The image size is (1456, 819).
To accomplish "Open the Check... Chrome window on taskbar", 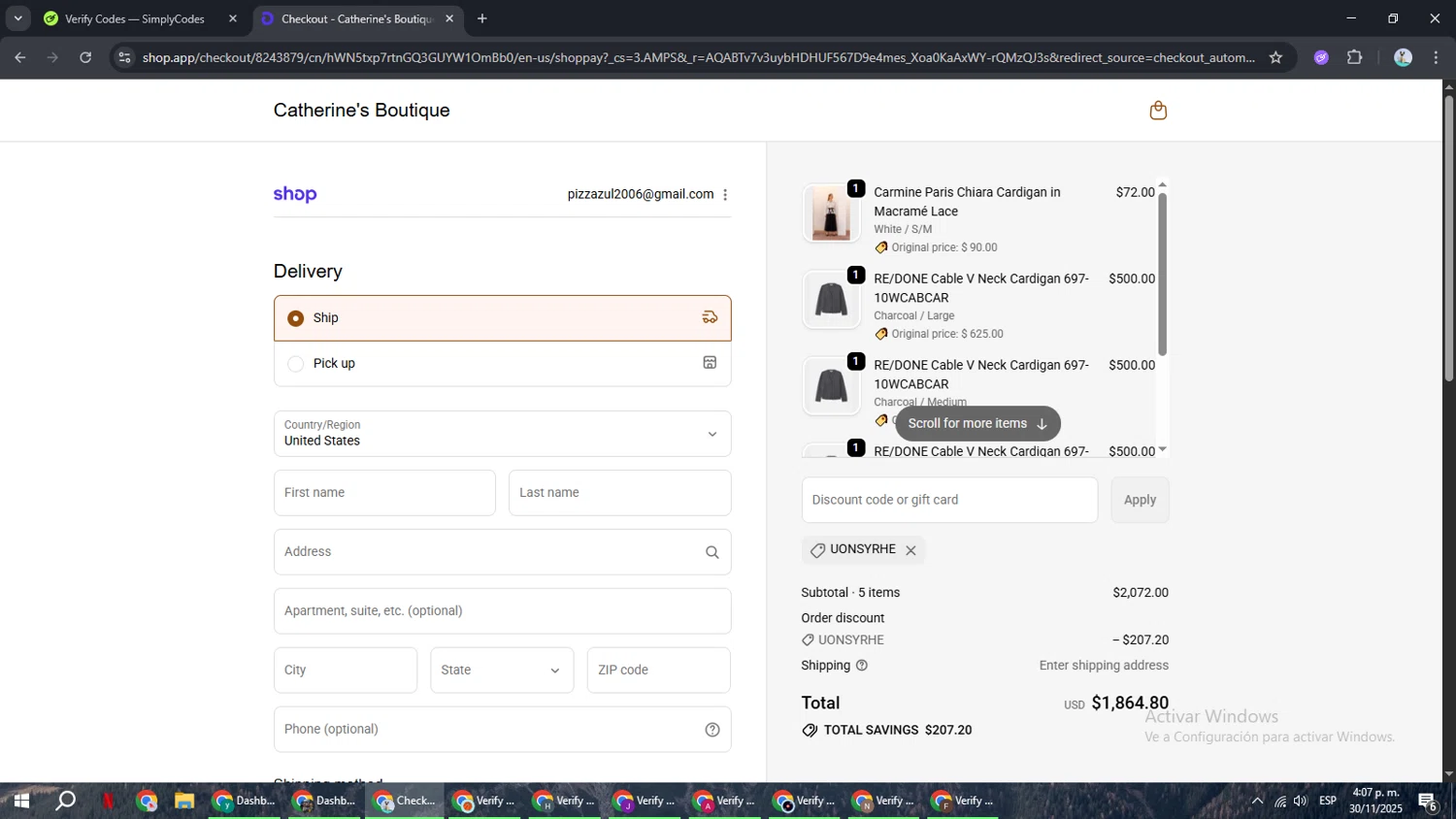I will coord(406,801).
